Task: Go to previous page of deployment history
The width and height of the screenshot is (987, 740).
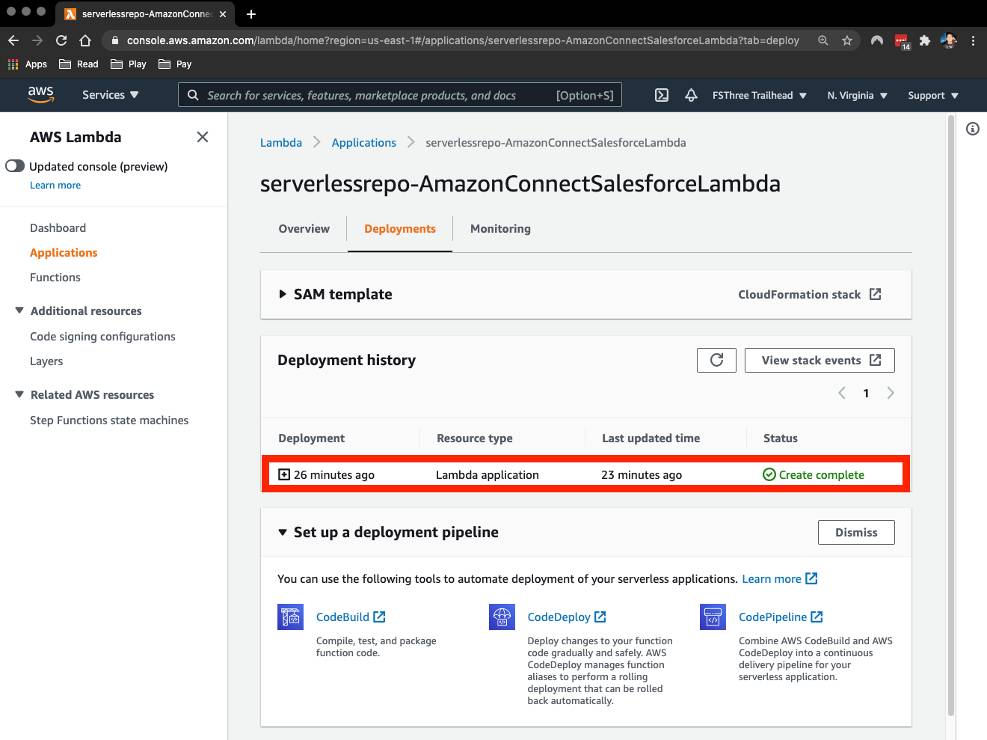Action: (x=842, y=393)
